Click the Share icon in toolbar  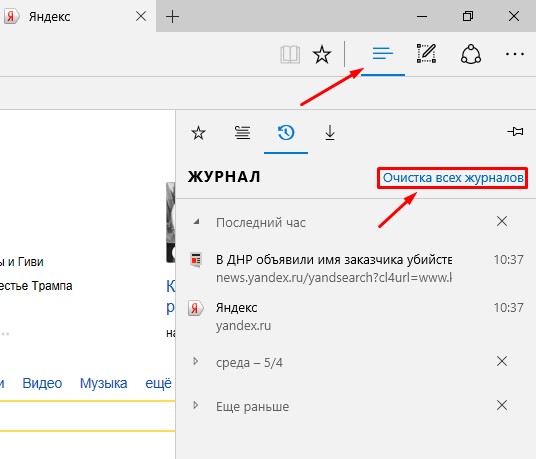pyautogui.click(x=471, y=54)
